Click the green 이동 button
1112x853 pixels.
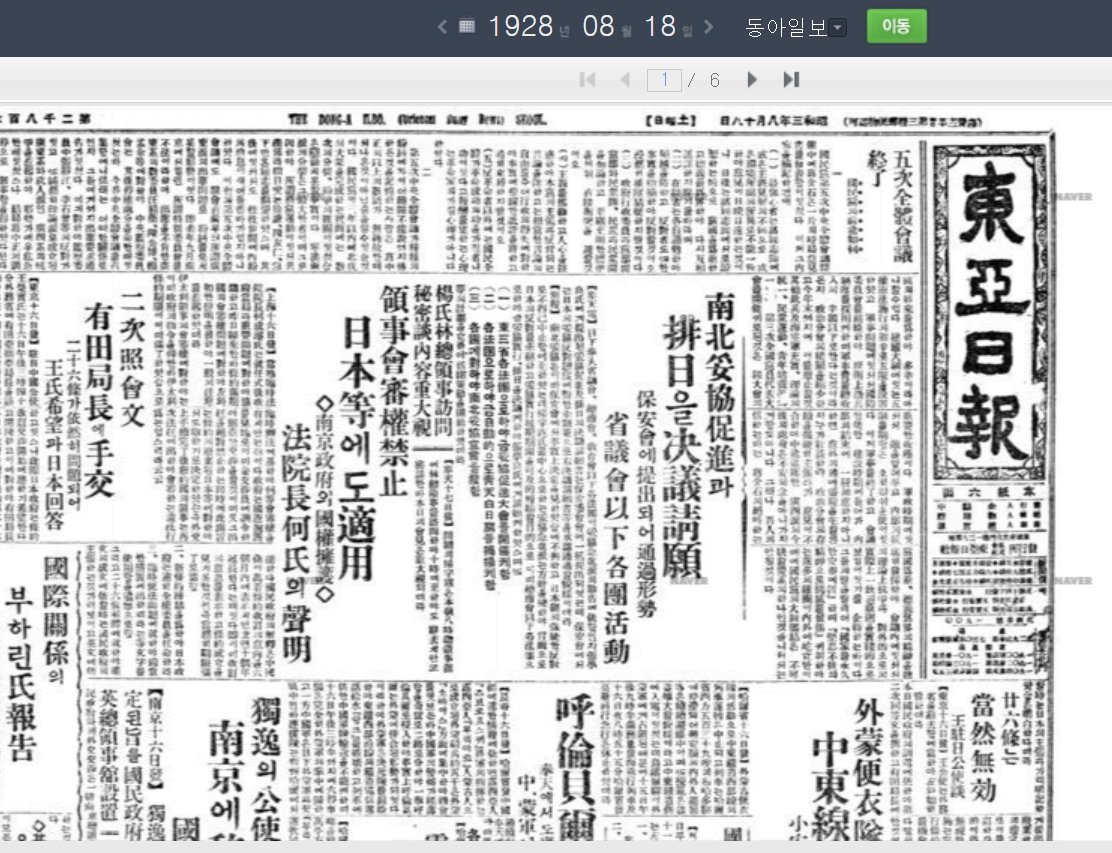(x=896, y=26)
